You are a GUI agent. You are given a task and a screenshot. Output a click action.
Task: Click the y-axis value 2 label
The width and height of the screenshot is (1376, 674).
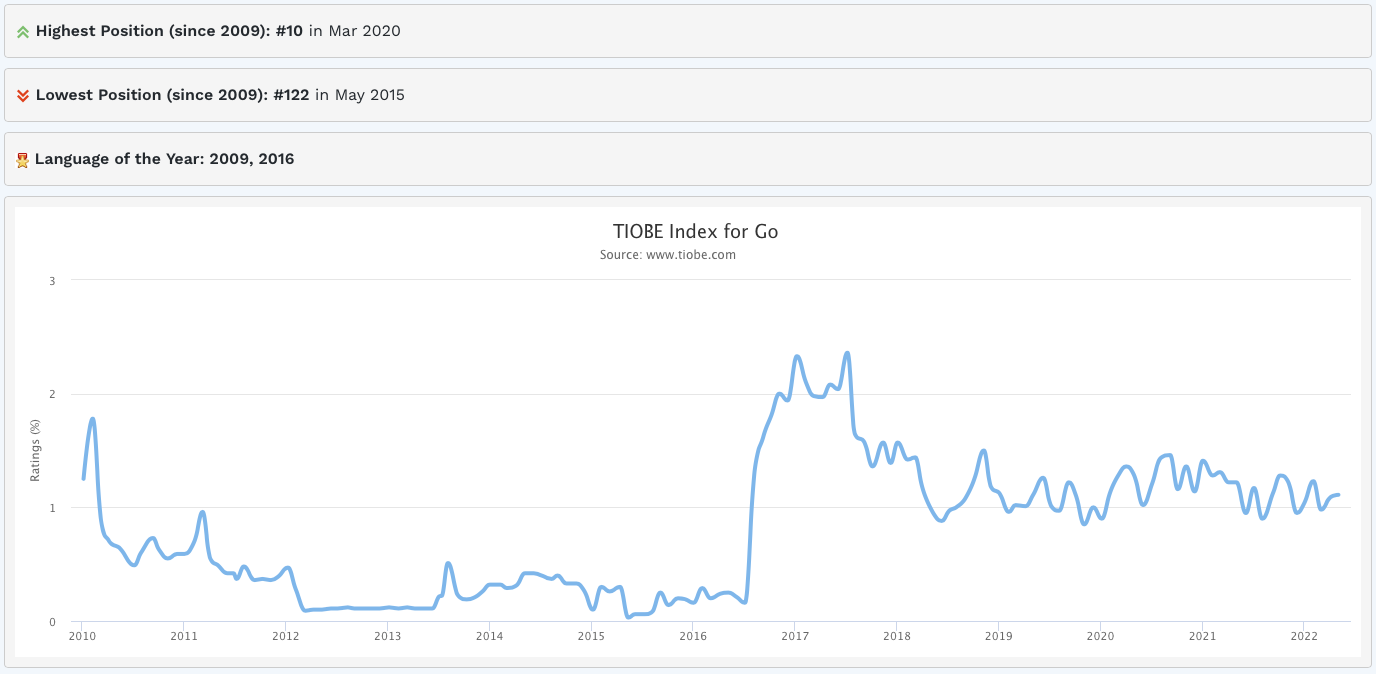(52, 394)
